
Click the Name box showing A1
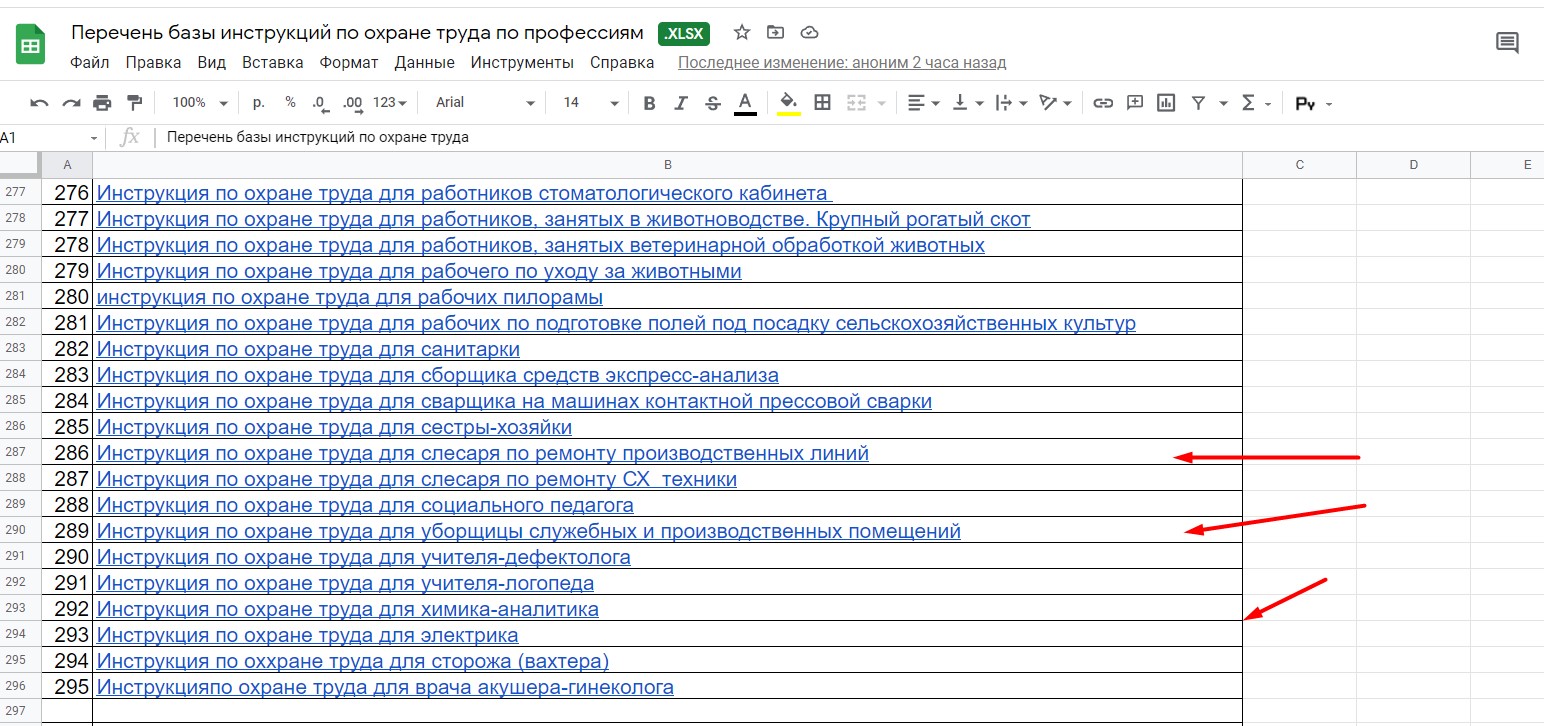[x=50, y=137]
